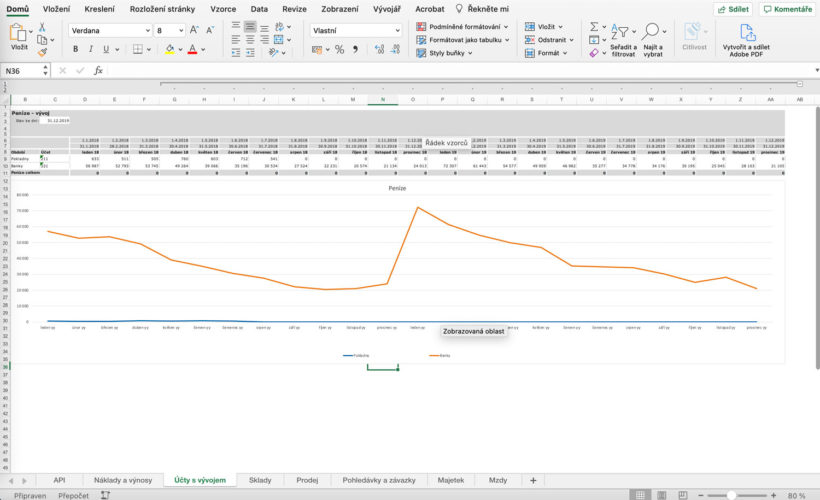The width and height of the screenshot is (820, 500).
Task: Toggle underline formatting
Action: coord(106,49)
